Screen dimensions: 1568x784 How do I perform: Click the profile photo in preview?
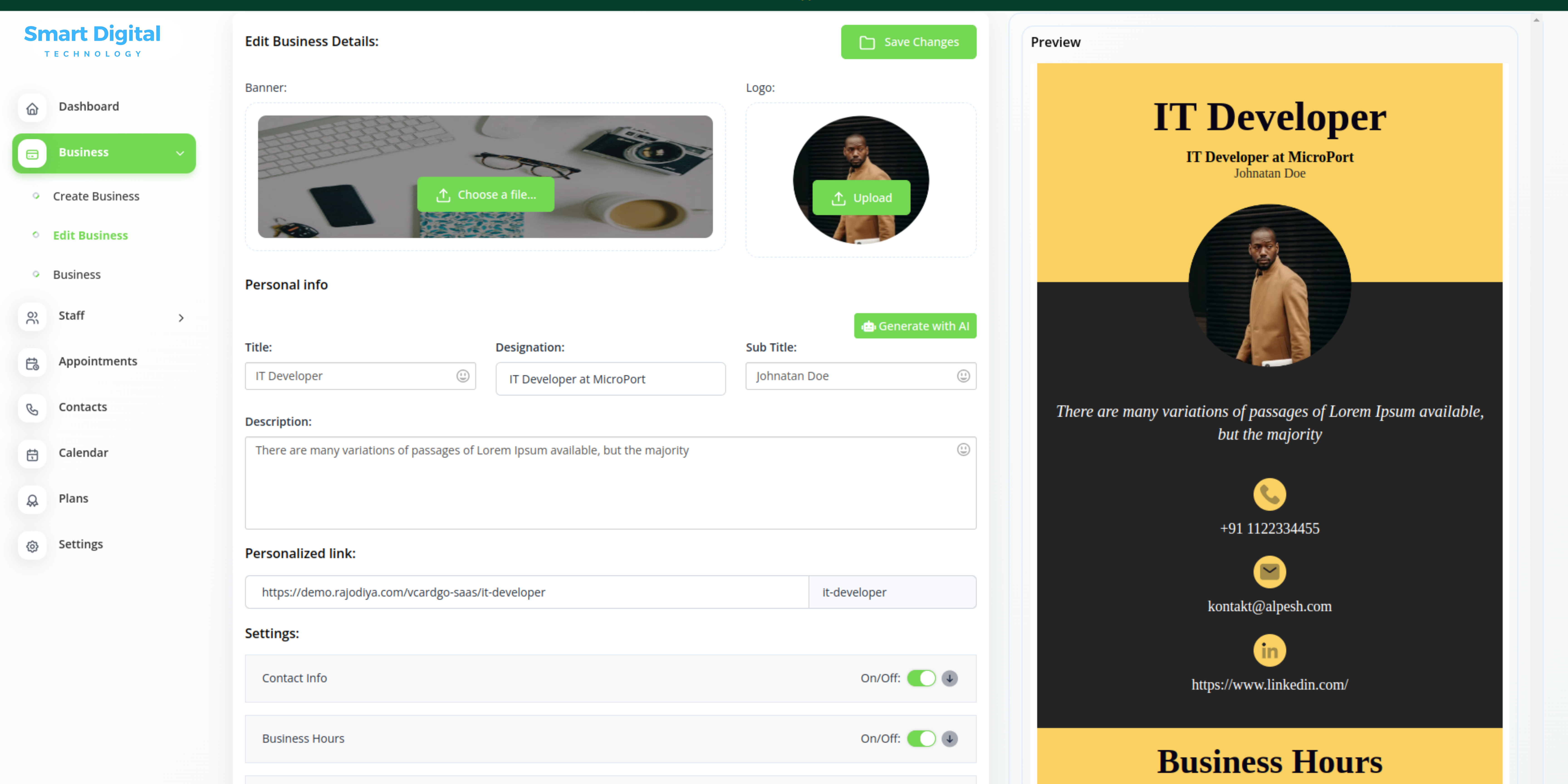[x=1269, y=285]
